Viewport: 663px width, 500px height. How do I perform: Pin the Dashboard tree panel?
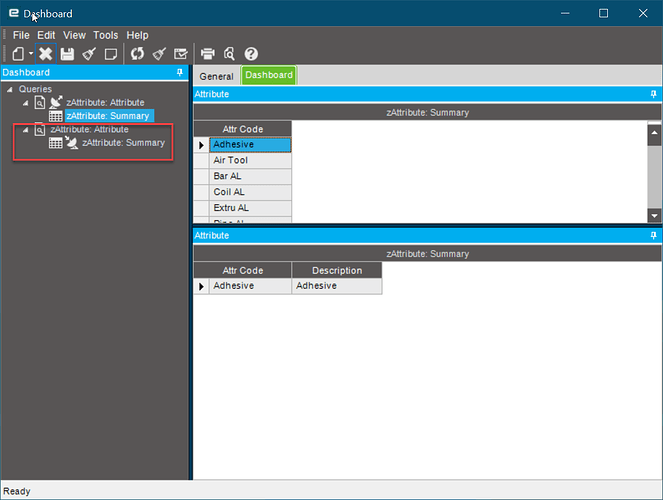180,72
